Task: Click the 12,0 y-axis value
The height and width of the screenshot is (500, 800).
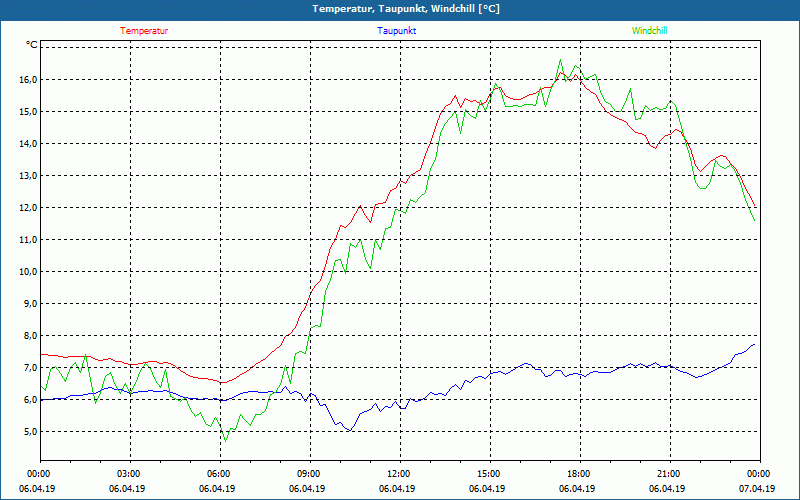Action: pos(29,208)
